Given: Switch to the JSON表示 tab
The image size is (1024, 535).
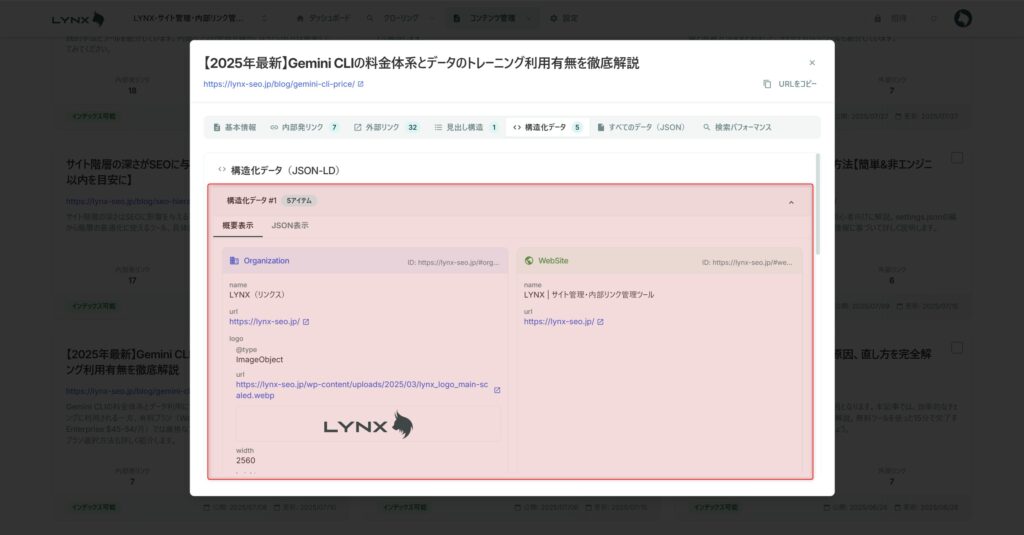Looking at the screenshot, I should click(290, 226).
